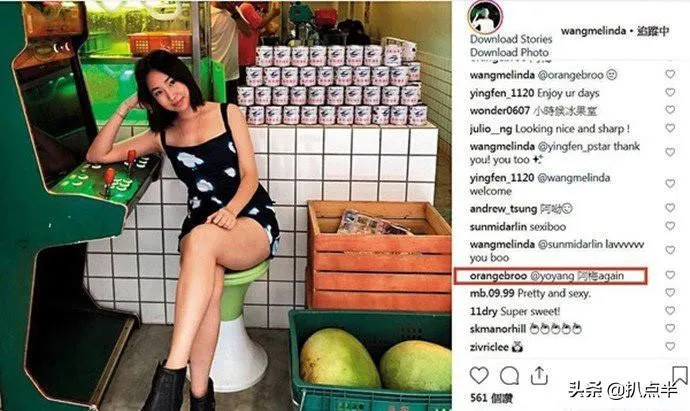Image resolution: width=690 pixels, height=411 pixels.
Task: Click Download Stories
Action: (511, 39)
